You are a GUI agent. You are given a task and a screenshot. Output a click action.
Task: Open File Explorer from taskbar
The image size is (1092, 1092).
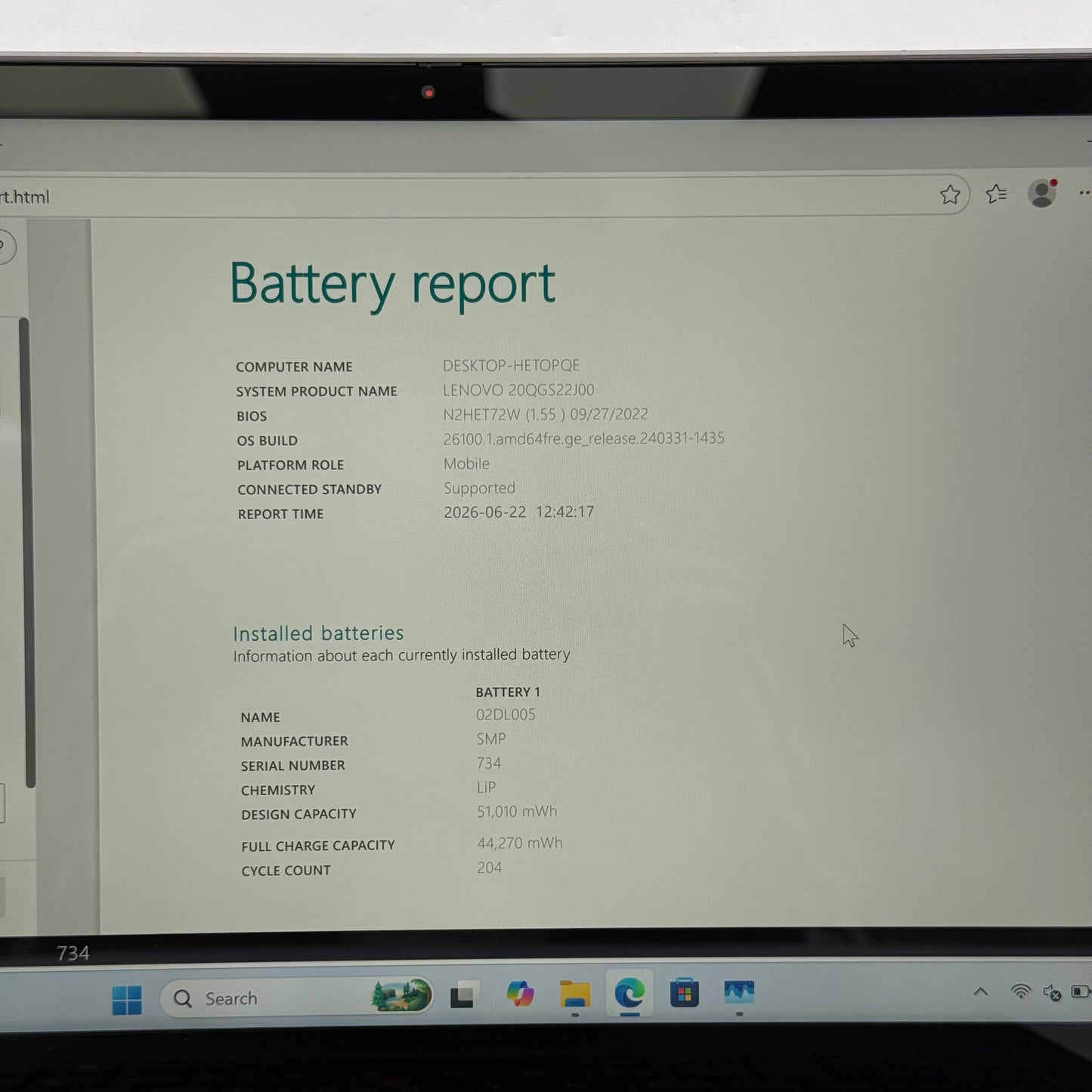click(x=575, y=994)
